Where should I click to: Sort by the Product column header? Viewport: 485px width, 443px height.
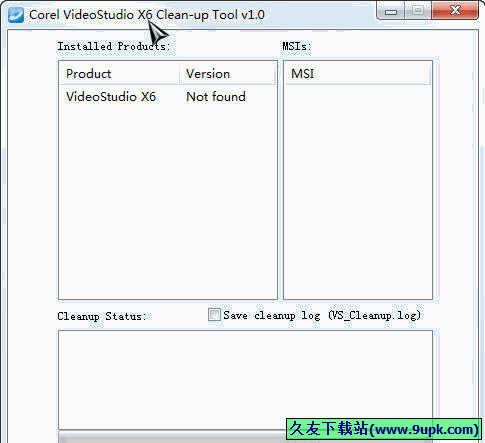(x=119, y=74)
